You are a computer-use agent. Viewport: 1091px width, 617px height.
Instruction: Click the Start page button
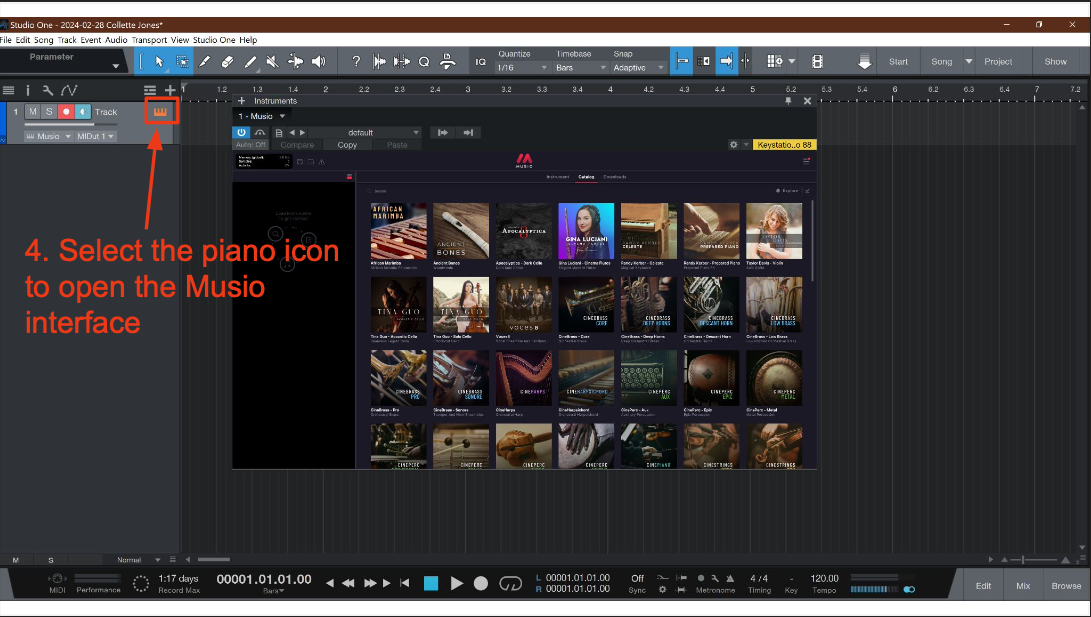coord(898,61)
